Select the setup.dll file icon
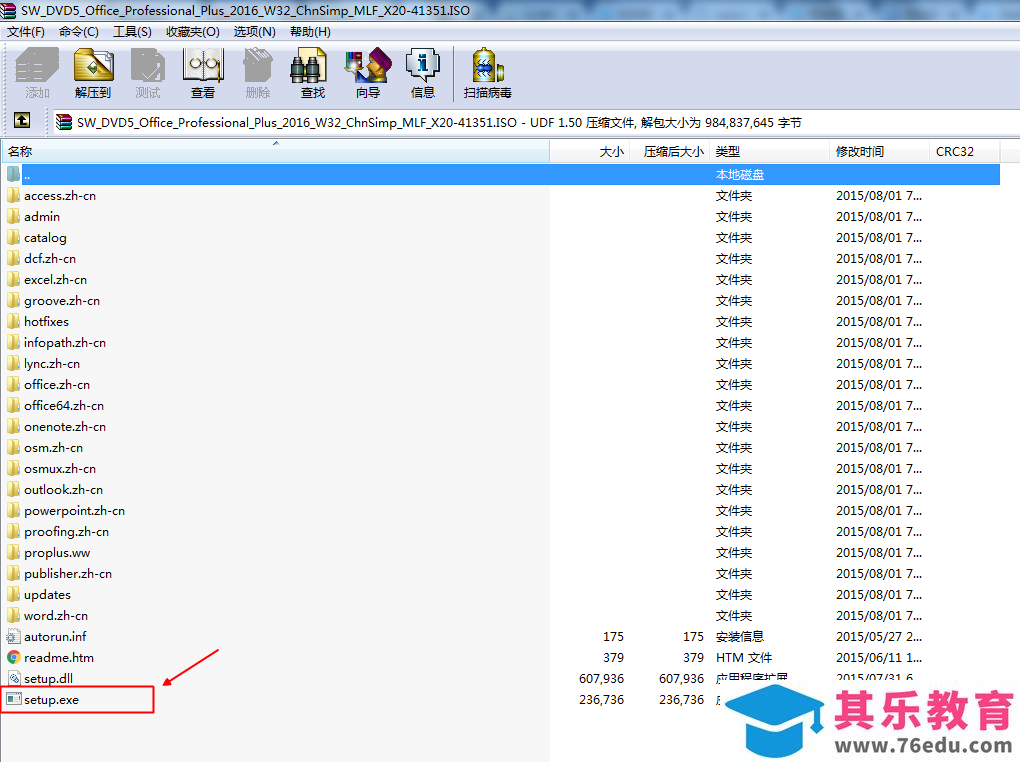 (x=14, y=679)
